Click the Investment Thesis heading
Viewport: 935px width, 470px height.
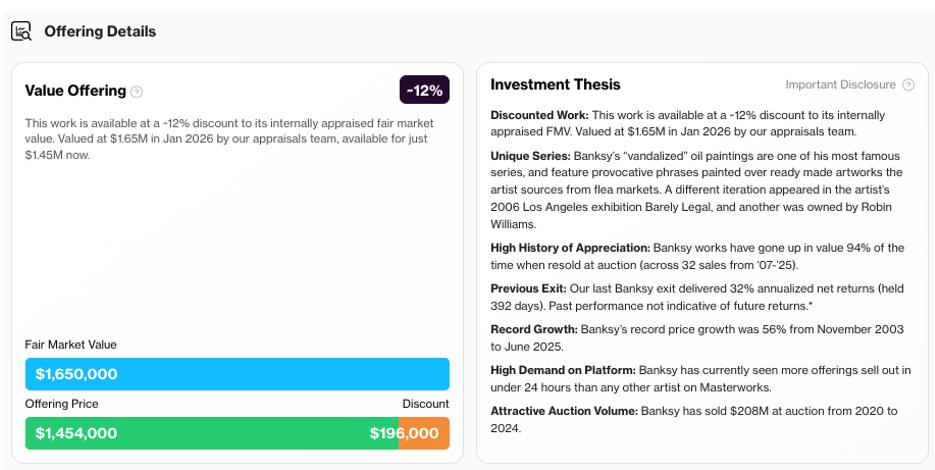point(555,85)
